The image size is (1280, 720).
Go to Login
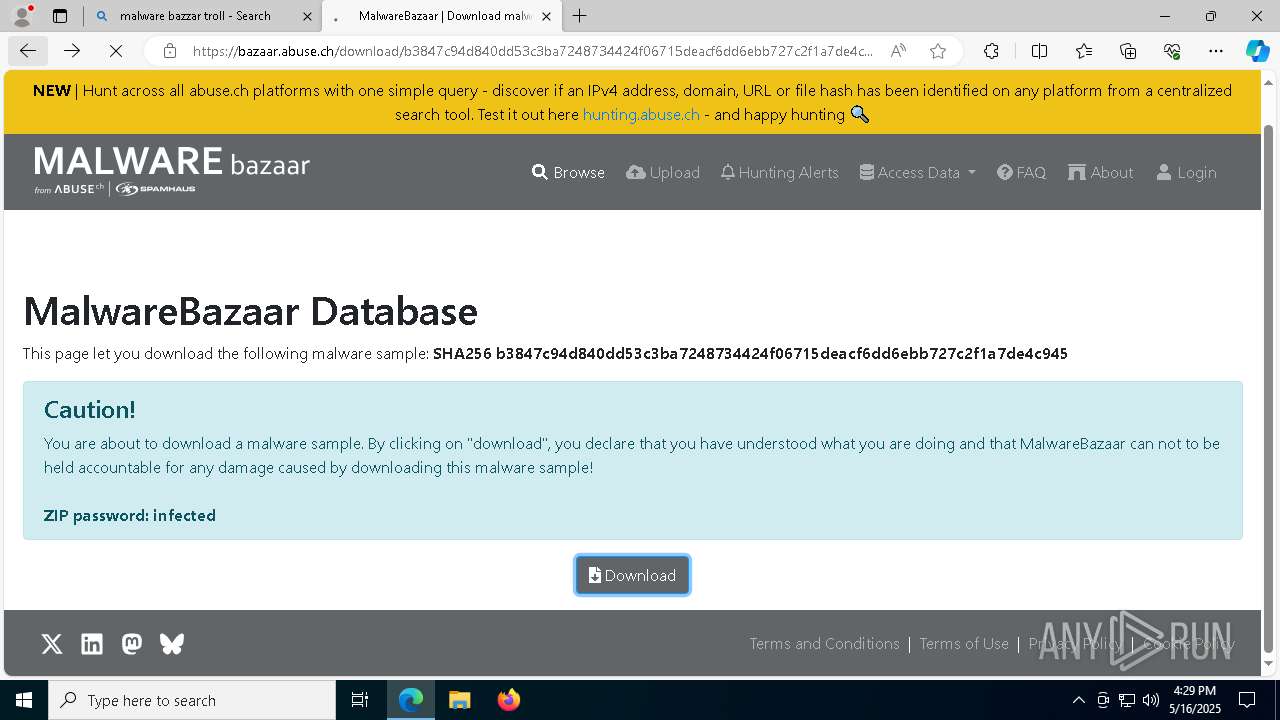click(1186, 172)
